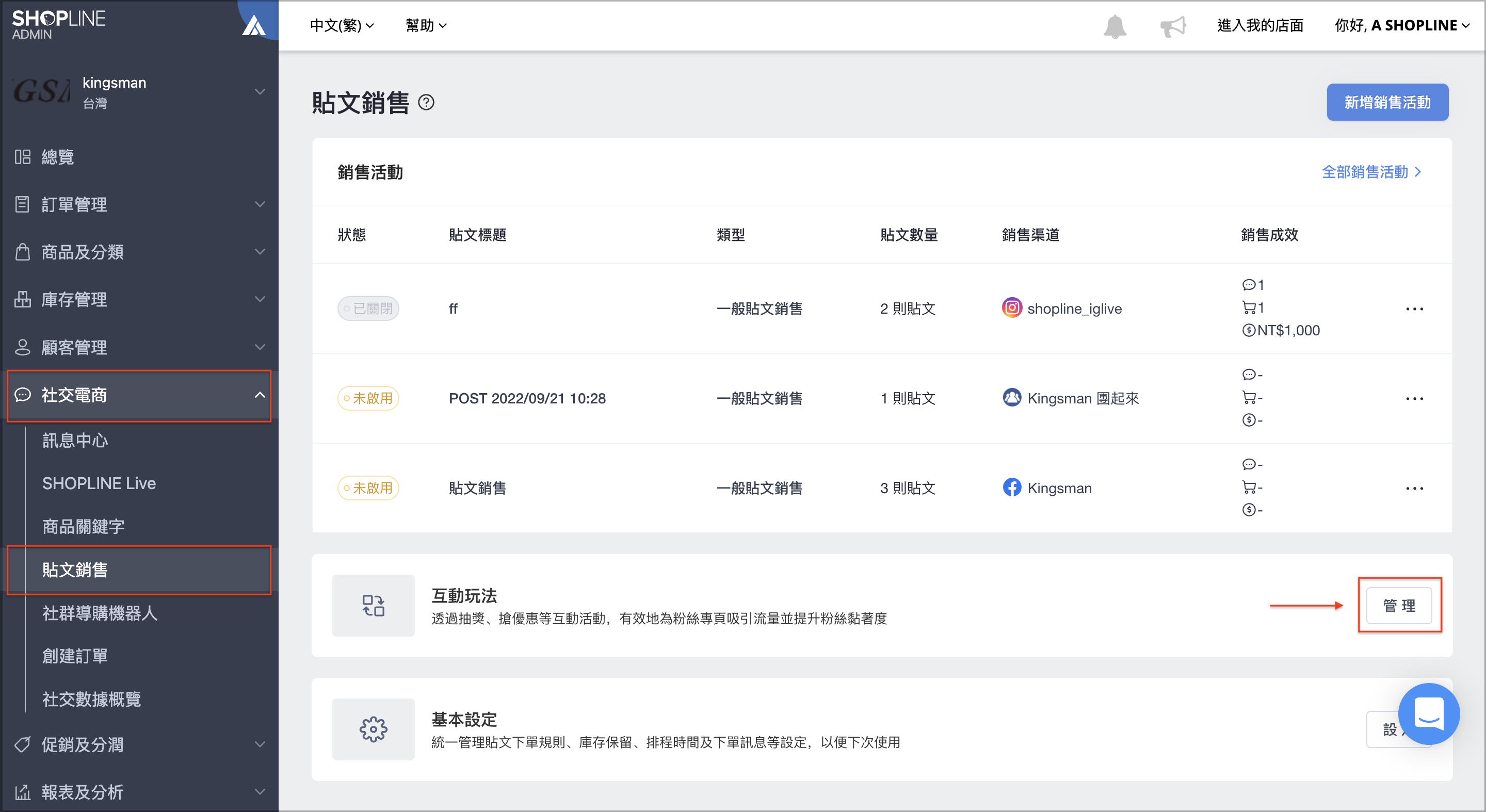Click the Facebook icon next to Kingsman
The image size is (1486, 812).
point(1011,488)
